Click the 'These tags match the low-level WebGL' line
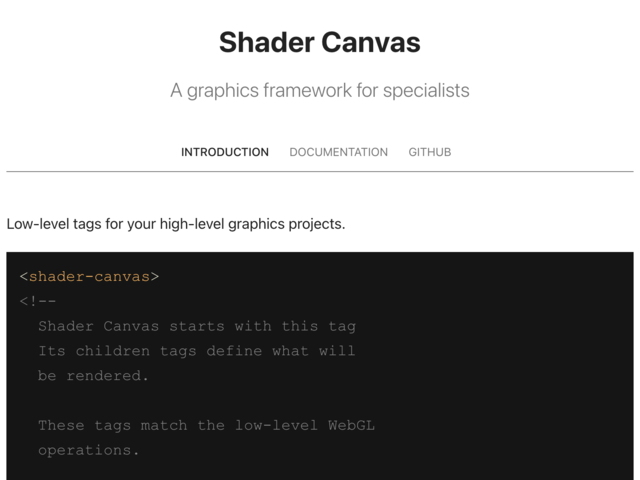Image resolution: width=640 pixels, height=480 pixels. tap(207, 425)
